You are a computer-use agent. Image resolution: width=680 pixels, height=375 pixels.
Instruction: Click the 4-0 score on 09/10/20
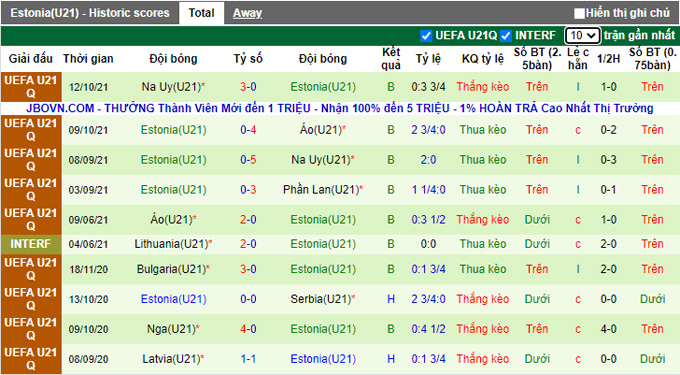248,329
